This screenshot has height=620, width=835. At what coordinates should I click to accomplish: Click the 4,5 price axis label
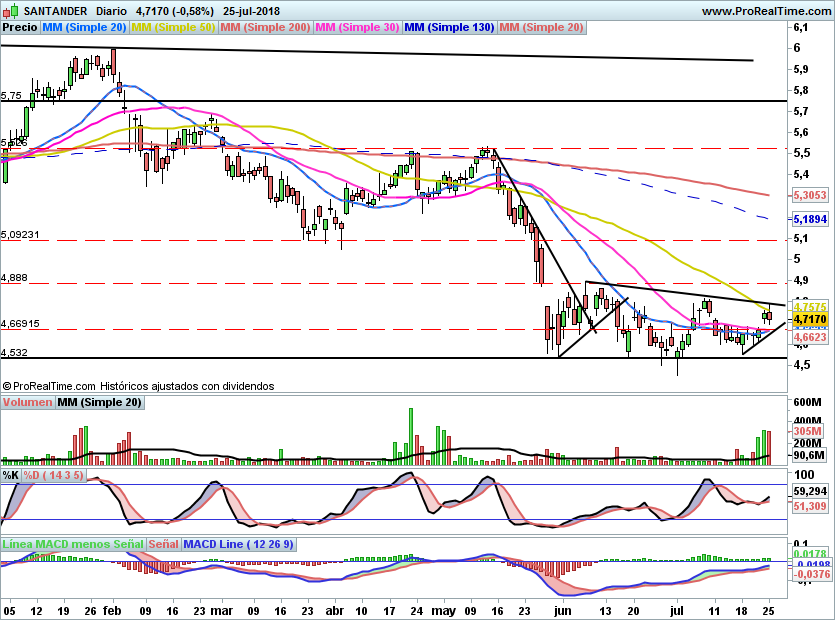800,365
